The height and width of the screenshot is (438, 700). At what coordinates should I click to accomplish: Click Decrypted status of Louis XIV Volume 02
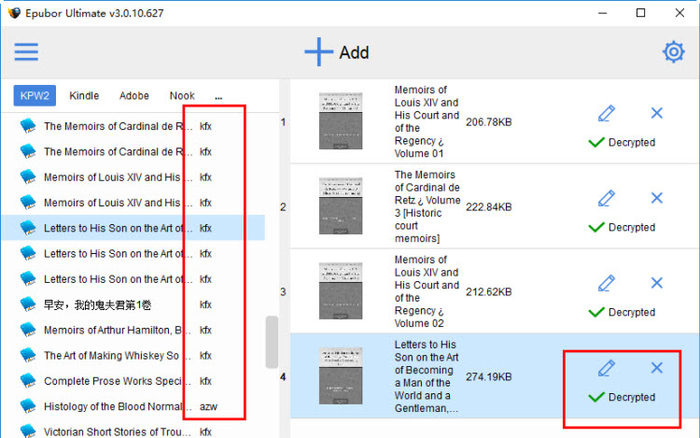point(622,312)
